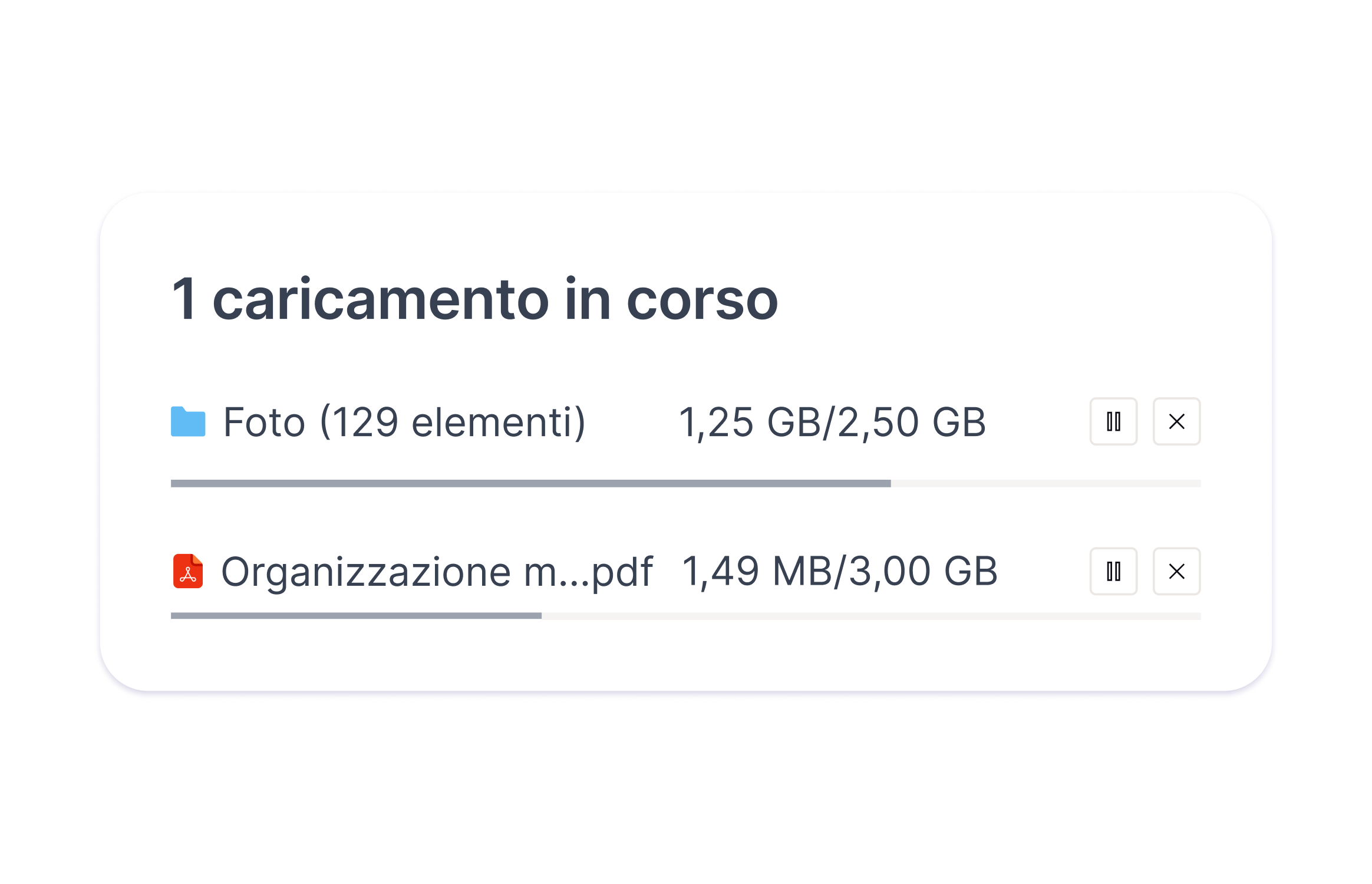The height and width of the screenshot is (884, 1372).
Task: Click the filled portion of PDF progress bar
Action: [x=356, y=616]
